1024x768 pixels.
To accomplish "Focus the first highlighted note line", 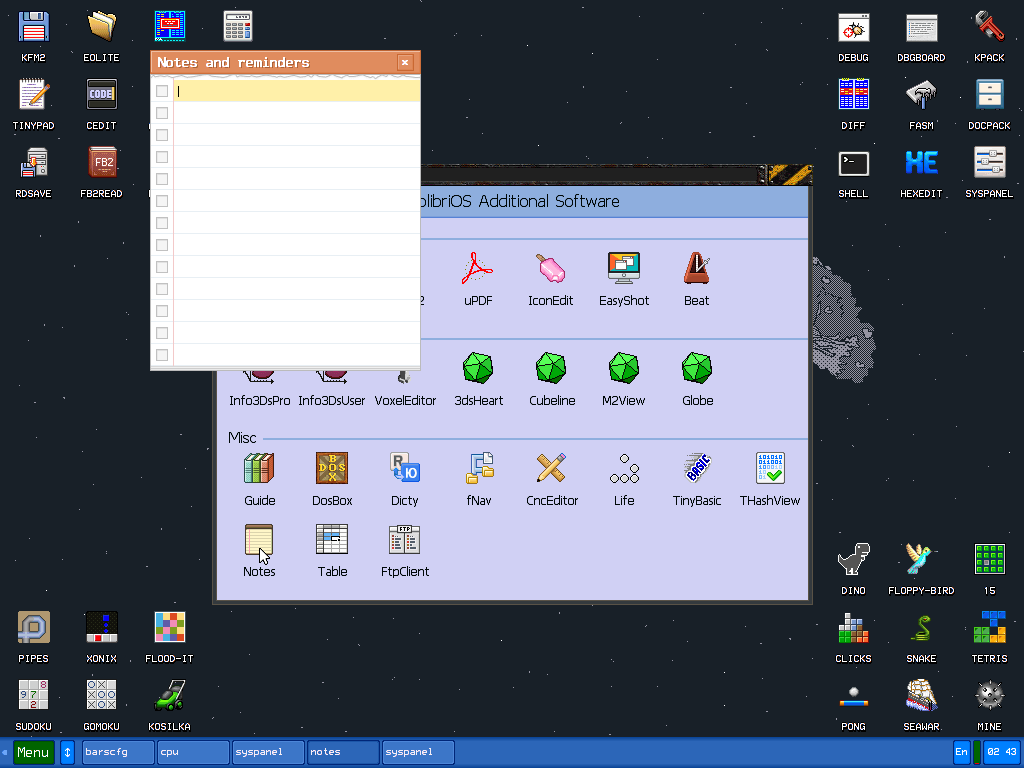I will 296,91.
